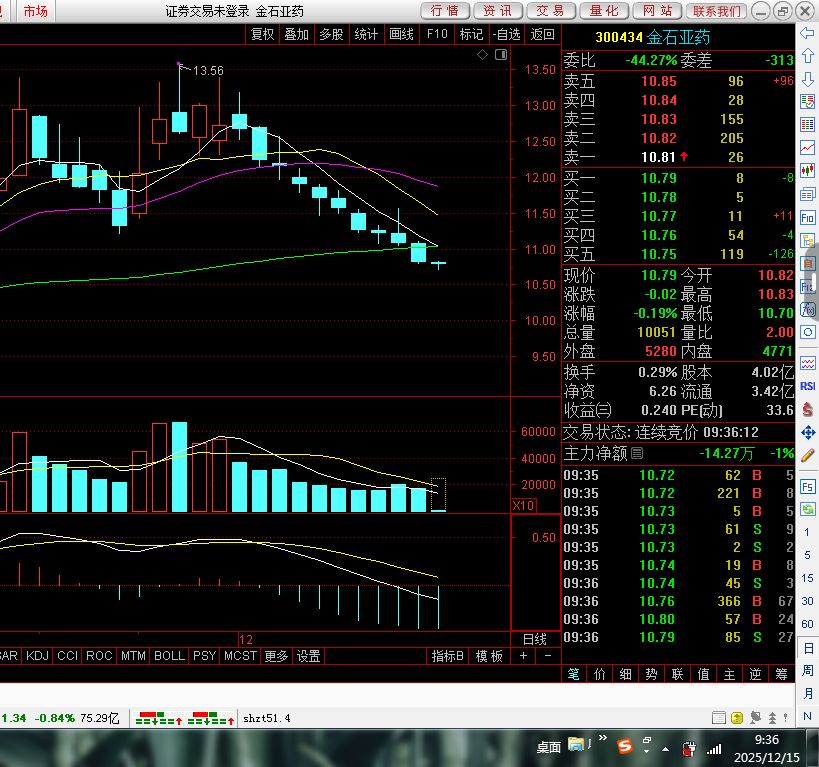This screenshot has height=767, width=819.
Task: Click the down arrow icon in right sidebar
Action: [807, 79]
